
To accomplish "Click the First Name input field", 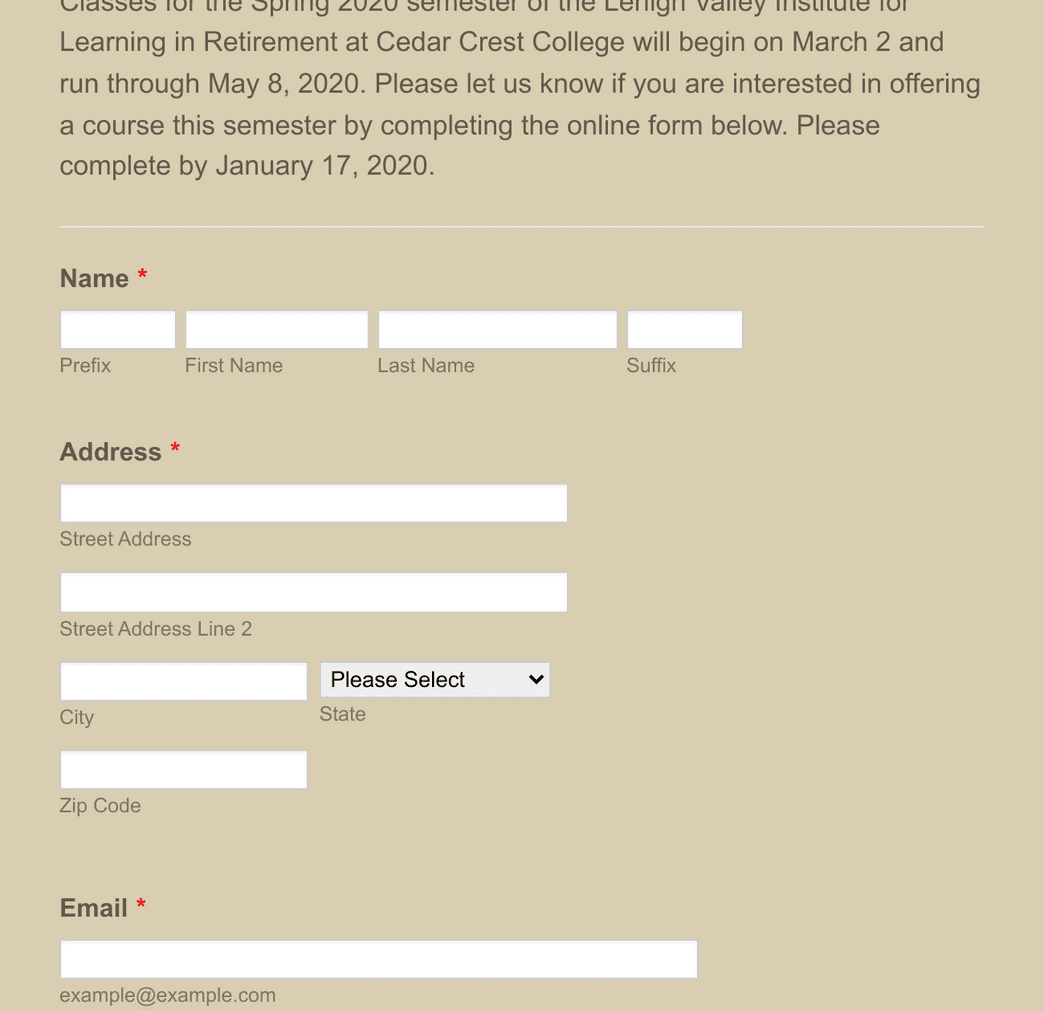I will [x=276, y=329].
